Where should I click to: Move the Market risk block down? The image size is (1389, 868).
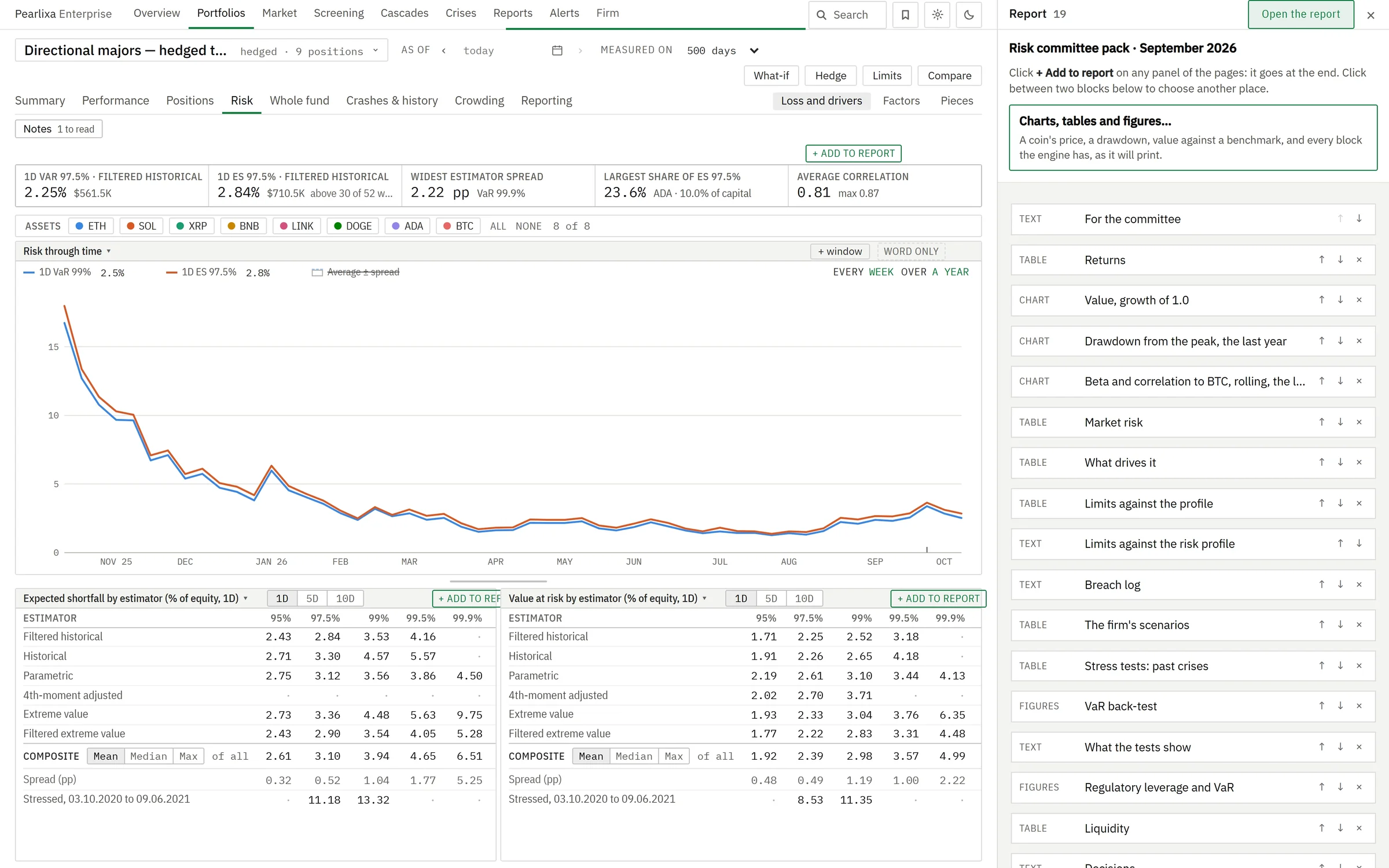pyautogui.click(x=1340, y=422)
